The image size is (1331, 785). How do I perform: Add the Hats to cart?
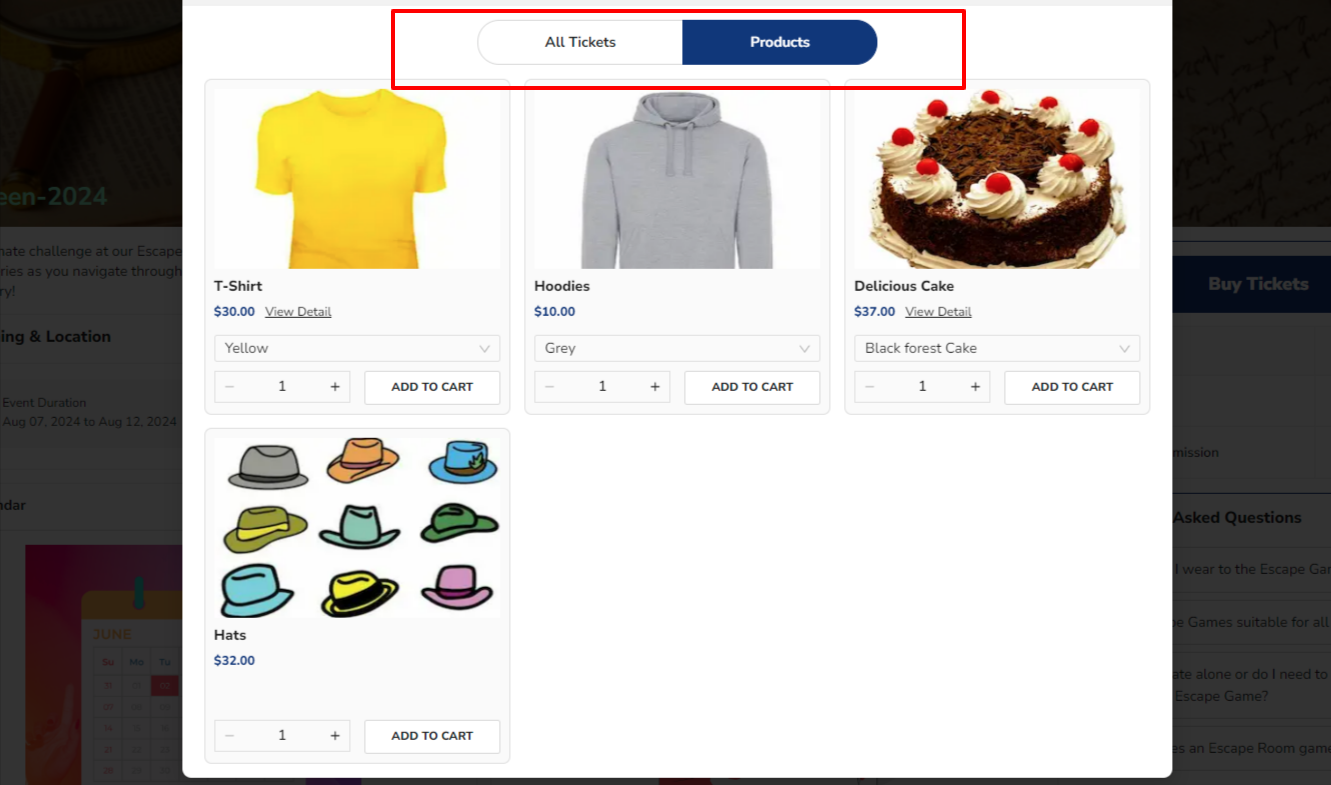pos(432,736)
